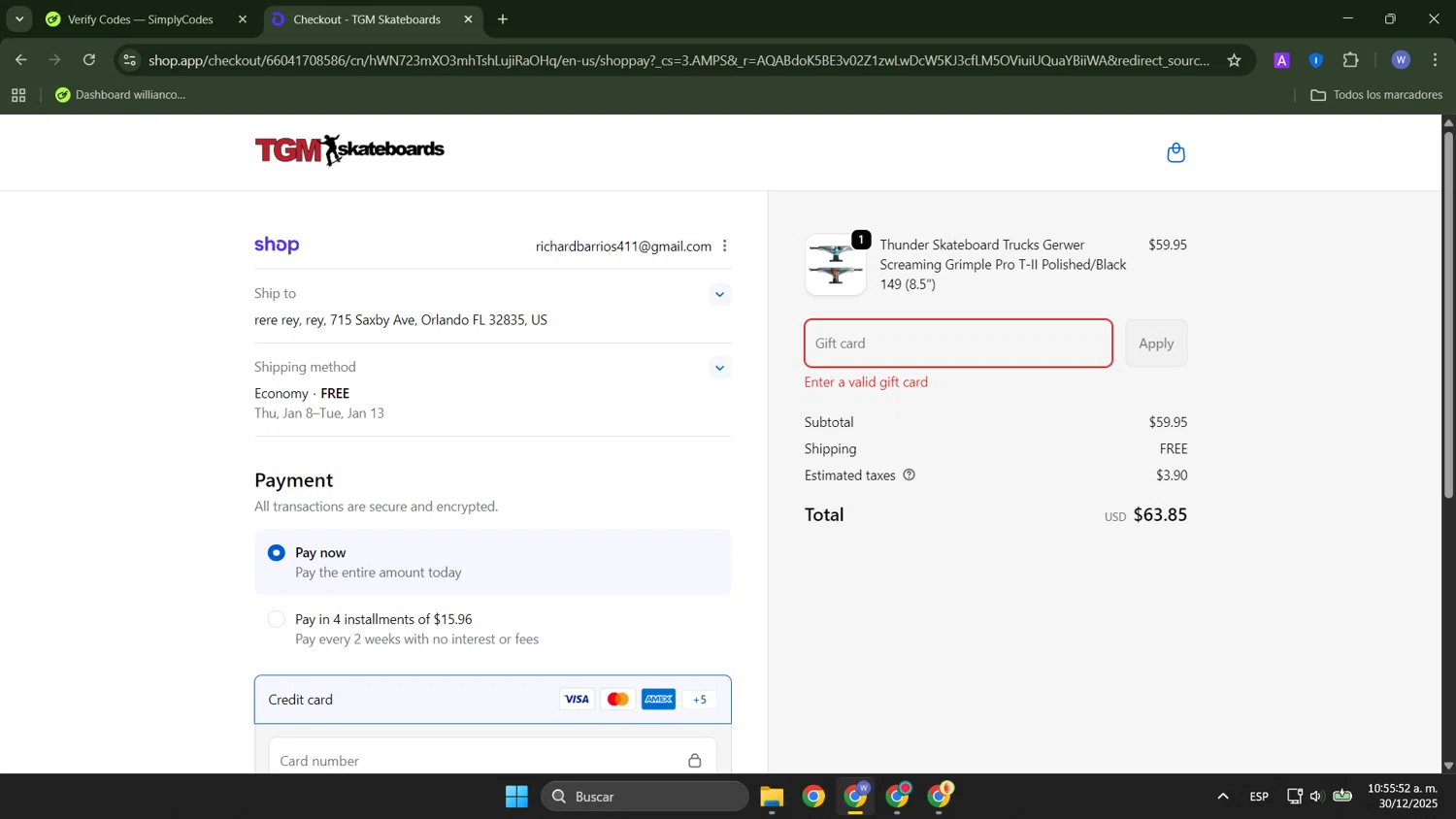Open browser Extensions puzzle icon
The height and width of the screenshot is (819, 1456).
[1350, 60]
